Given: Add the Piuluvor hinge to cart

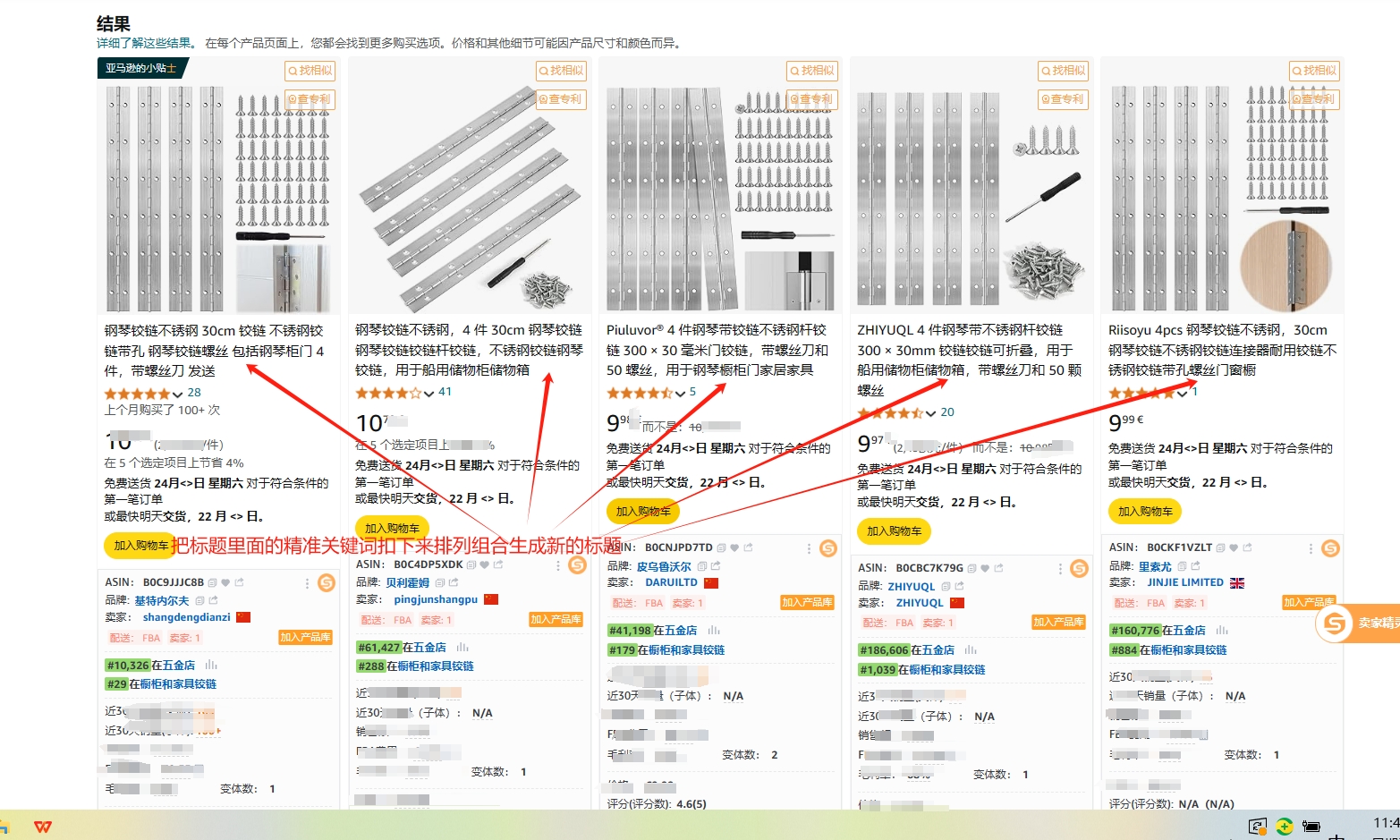Looking at the screenshot, I should [x=643, y=512].
